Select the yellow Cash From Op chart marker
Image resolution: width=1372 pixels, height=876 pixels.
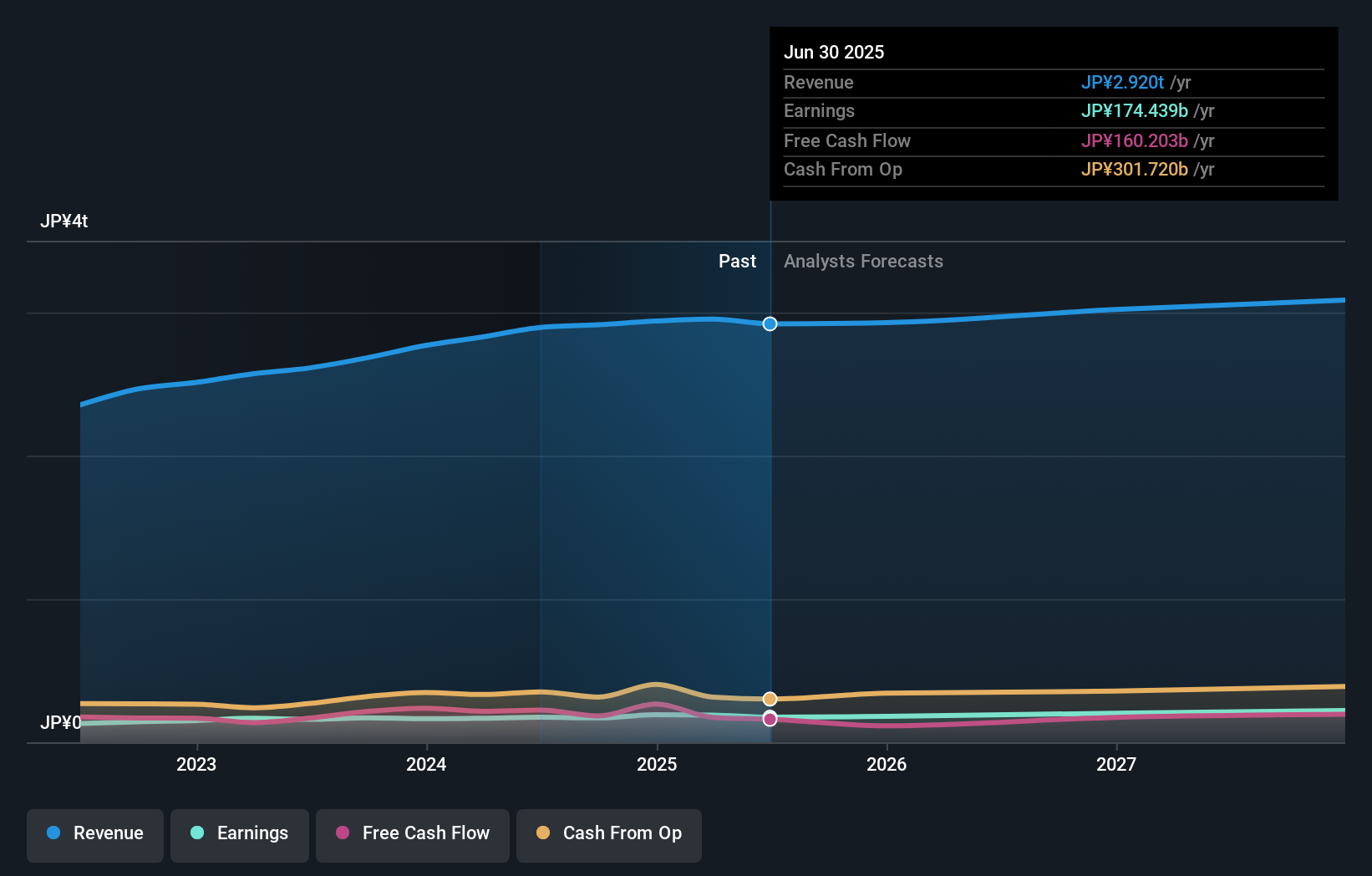(x=770, y=699)
